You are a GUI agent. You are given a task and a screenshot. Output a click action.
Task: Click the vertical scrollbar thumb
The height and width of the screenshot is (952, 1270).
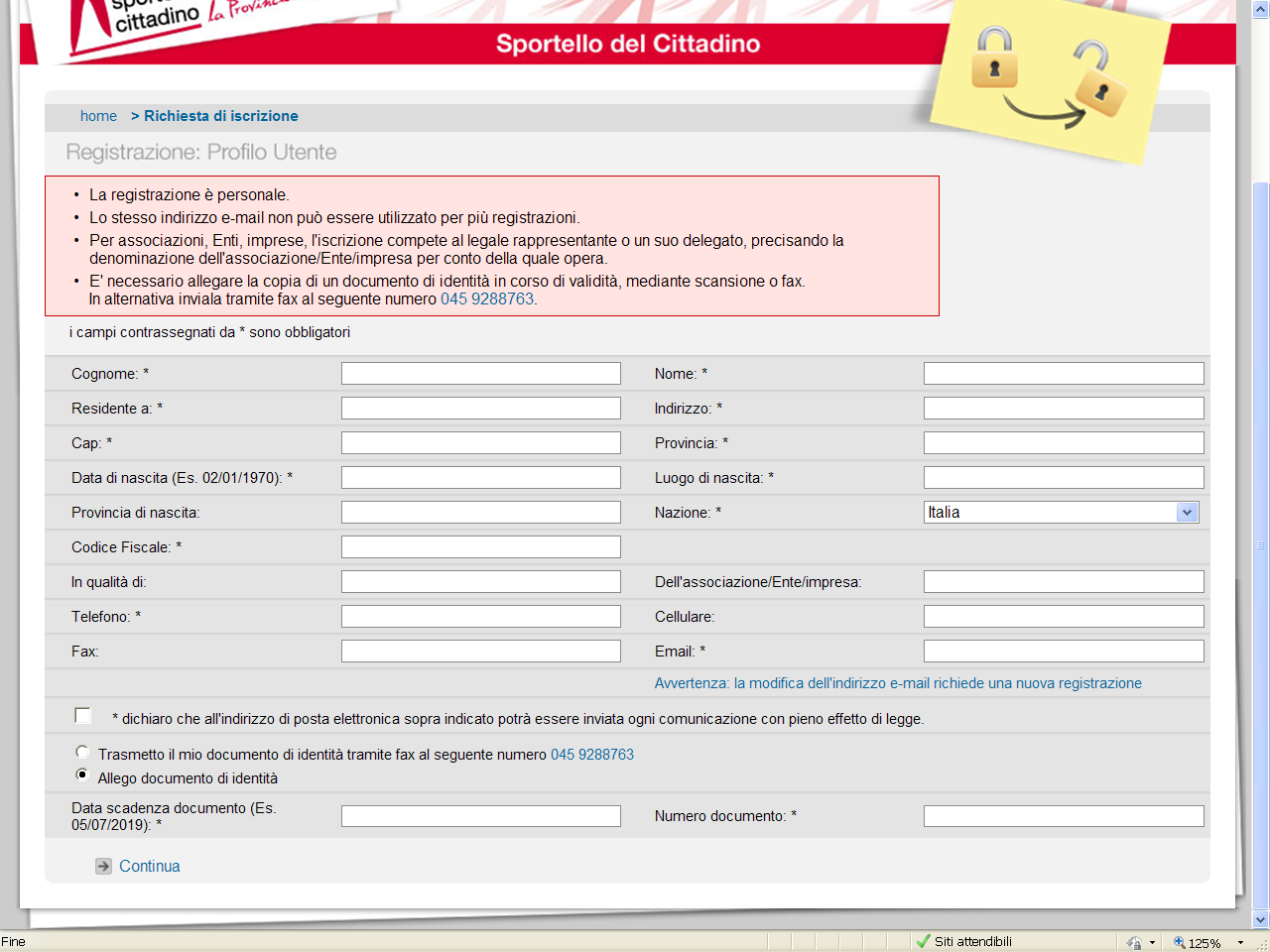(x=1261, y=545)
